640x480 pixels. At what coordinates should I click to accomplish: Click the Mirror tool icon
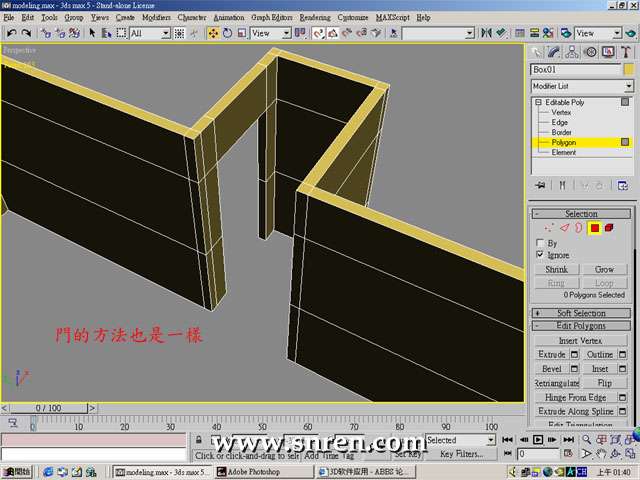pos(486,33)
